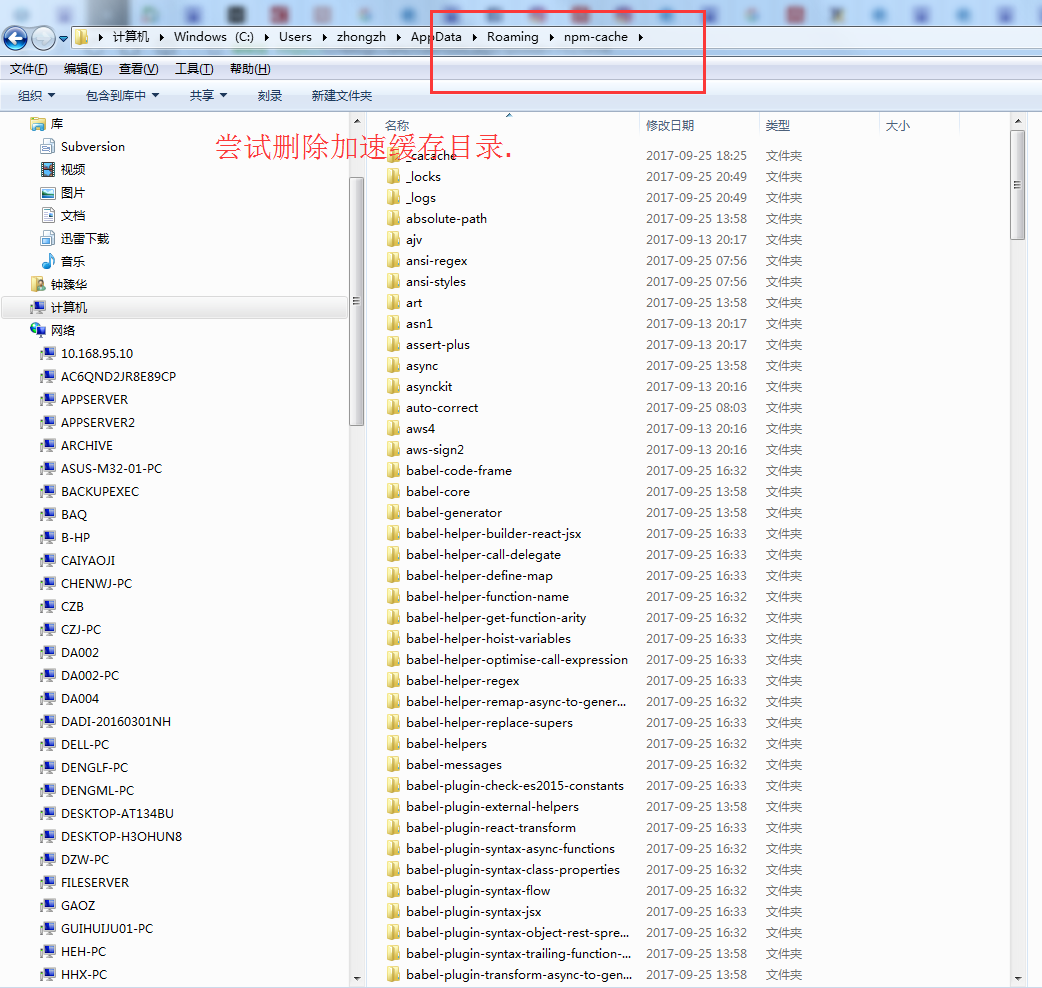Open the 编辑(E) menu
Screen dimensions: 1042x988
[83, 69]
